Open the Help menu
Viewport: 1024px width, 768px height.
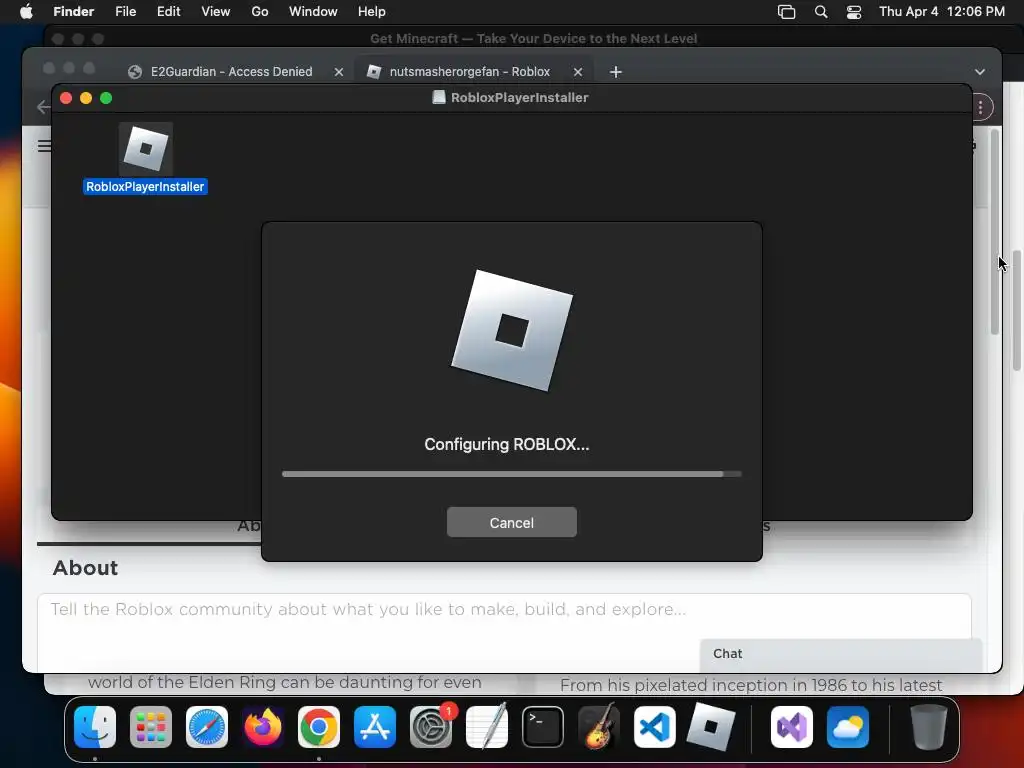click(x=372, y=11)
